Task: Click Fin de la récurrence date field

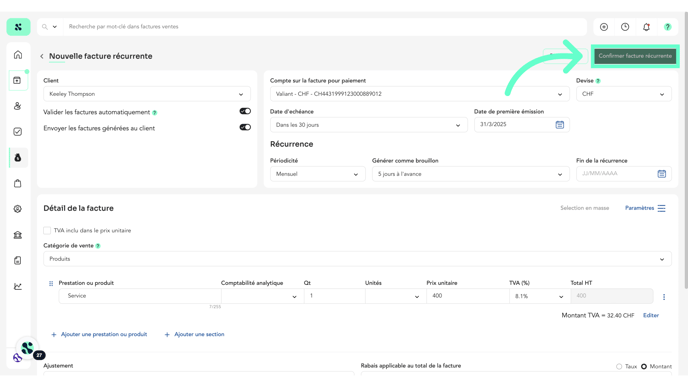Action: tap(624, 174)
